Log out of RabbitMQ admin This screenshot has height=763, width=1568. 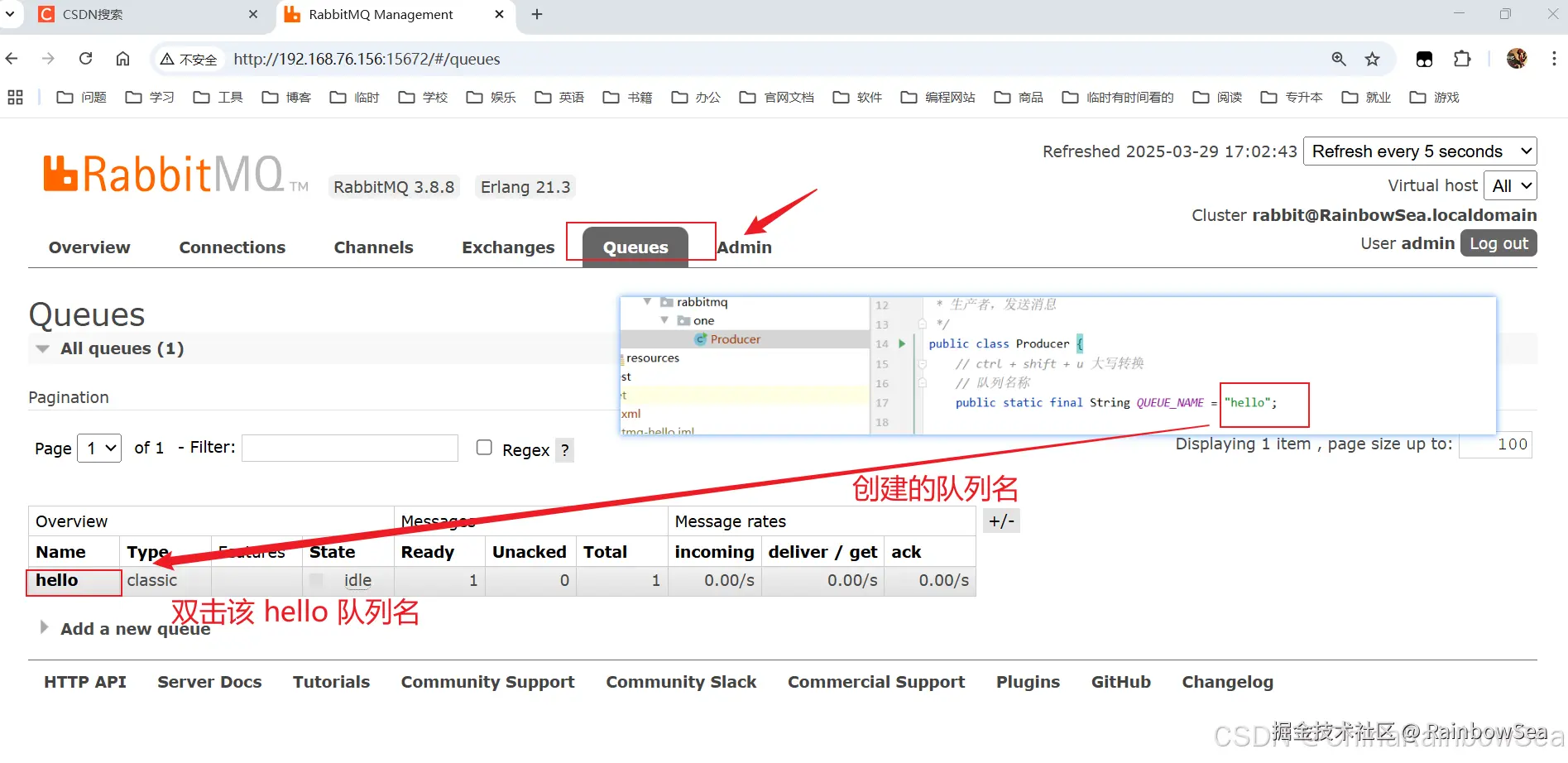click(x=1498, y=243)
